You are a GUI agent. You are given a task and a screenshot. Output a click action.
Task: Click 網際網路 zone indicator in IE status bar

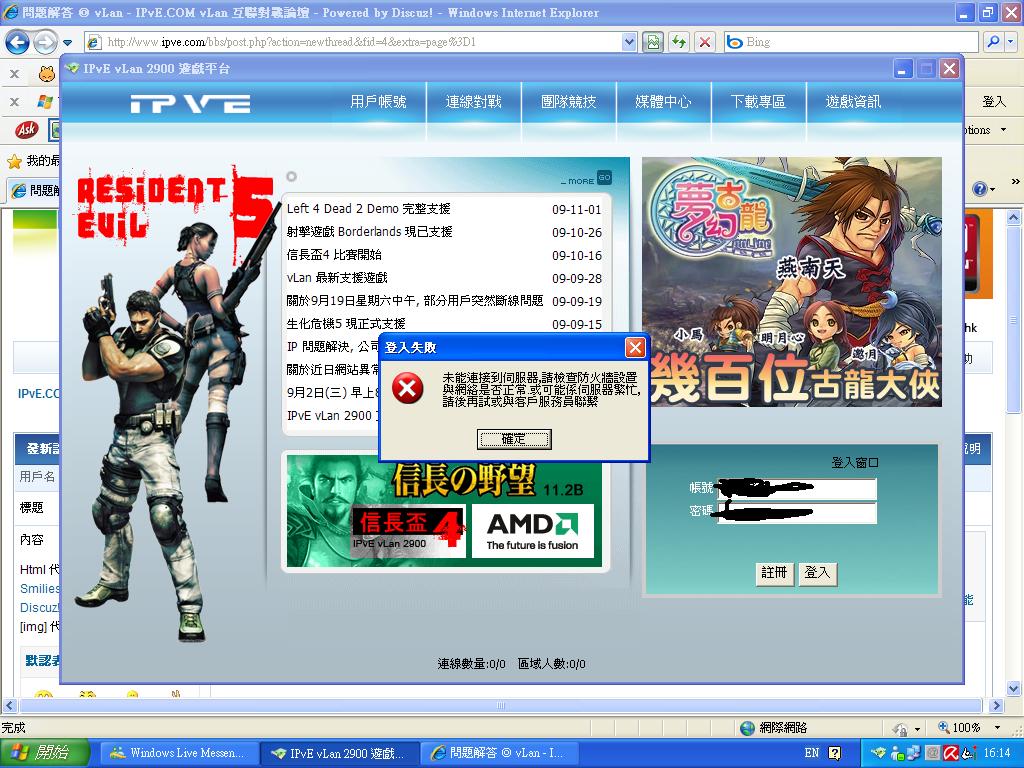click(x=774, y=728)
